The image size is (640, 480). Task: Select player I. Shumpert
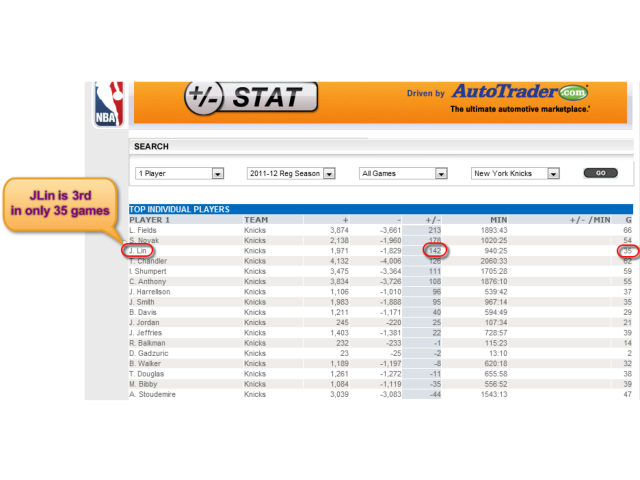tap(148, 271)
